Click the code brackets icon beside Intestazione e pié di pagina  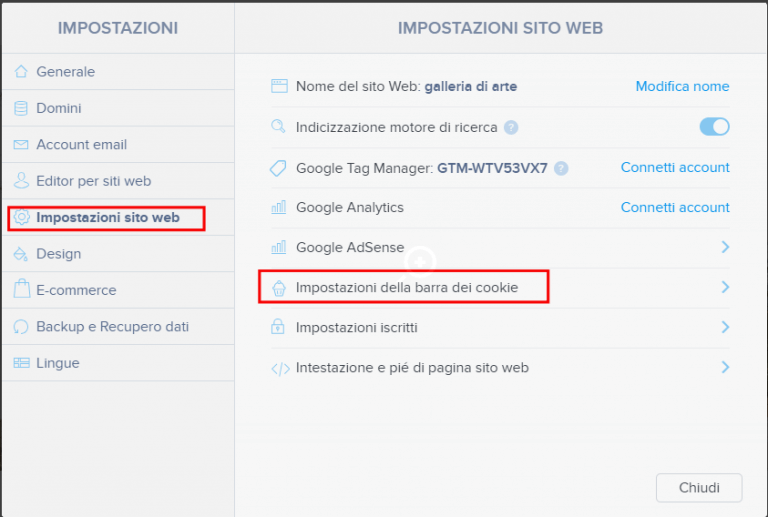281,369
